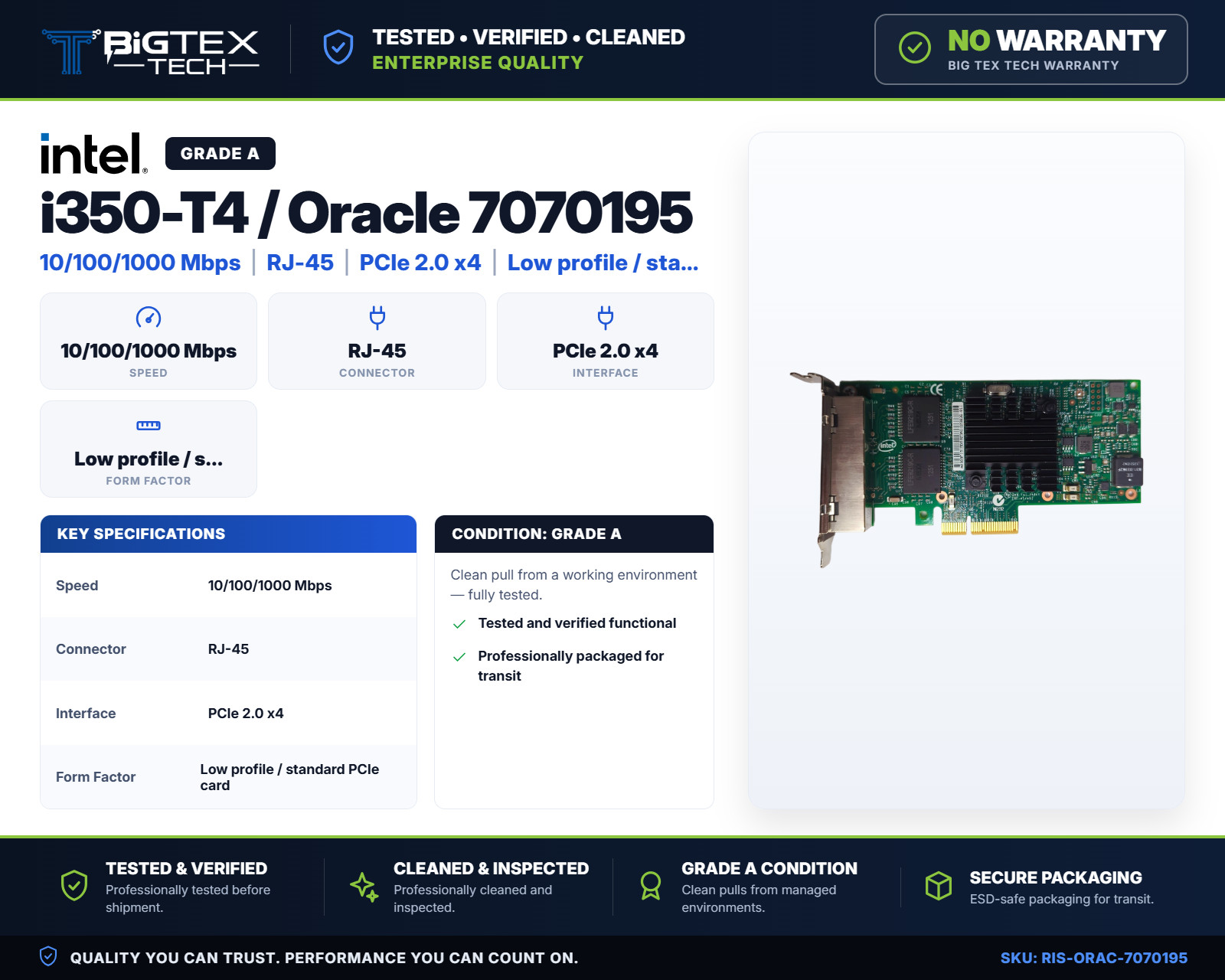The height and width of the screenshot is (980, 1225).
Task: Click the plug icon above PCIe 2.0 x4
Action: pyautogui.click(x=606, y=317)
